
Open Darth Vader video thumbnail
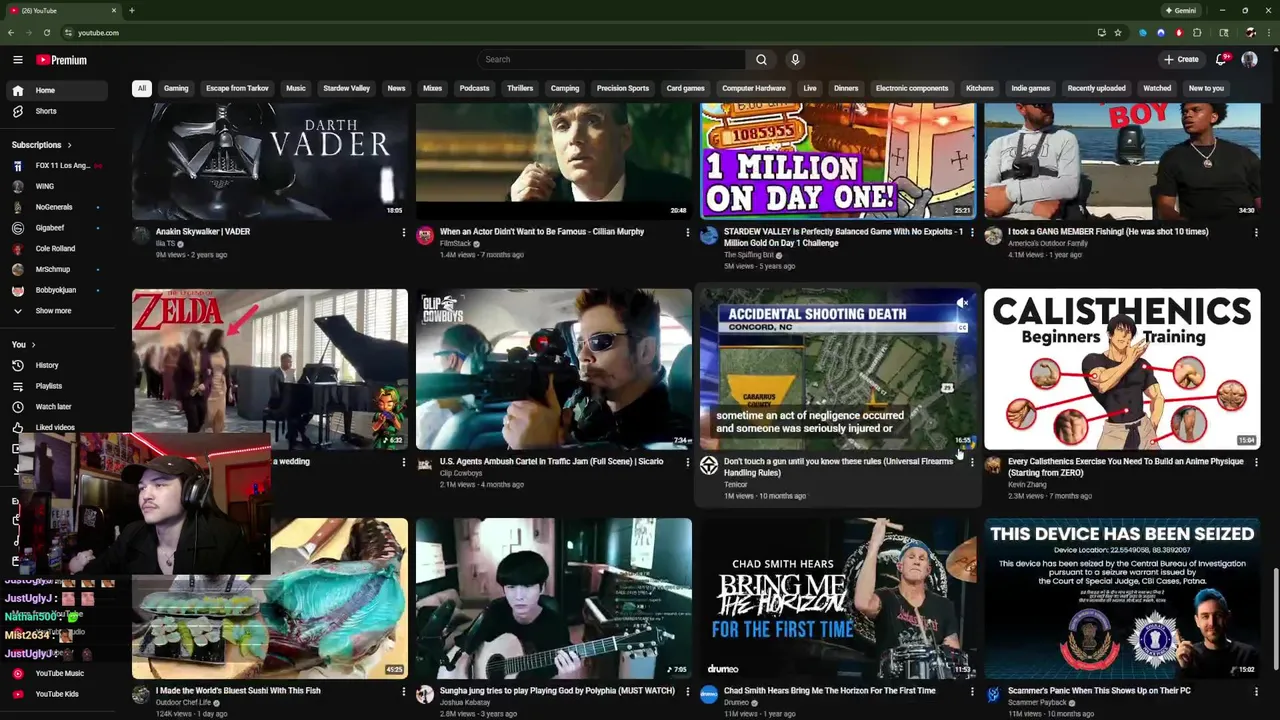(270, 160)
